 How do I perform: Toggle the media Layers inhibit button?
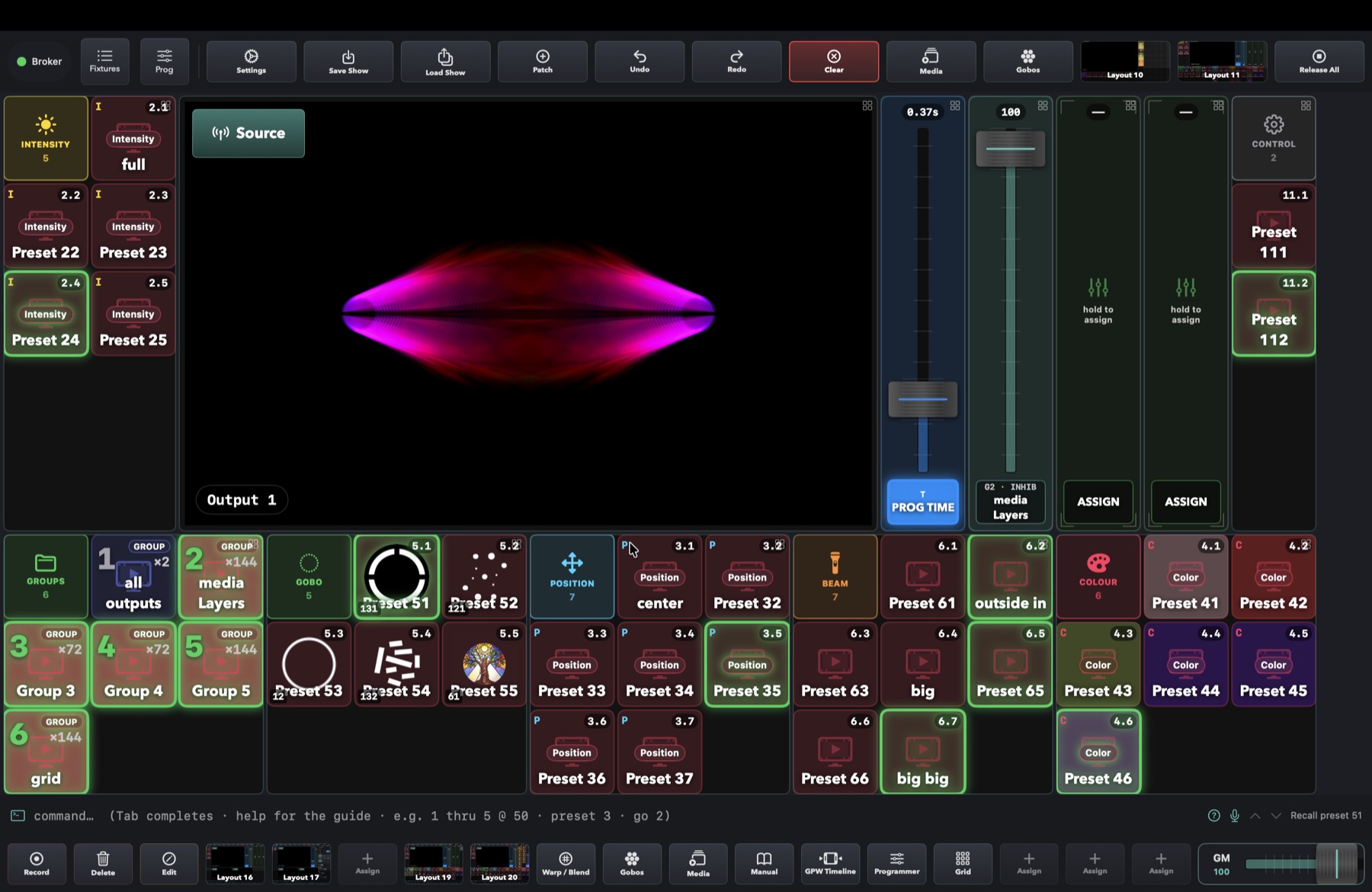(x=1010, y=502)
